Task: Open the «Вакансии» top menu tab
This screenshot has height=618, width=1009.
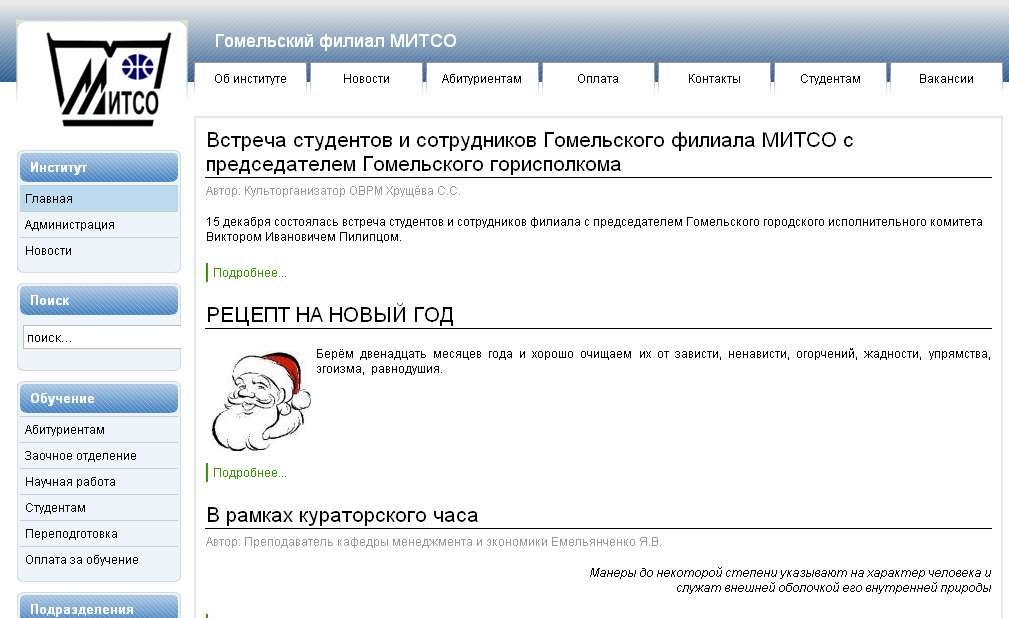Action: click(x=946, y=79)
